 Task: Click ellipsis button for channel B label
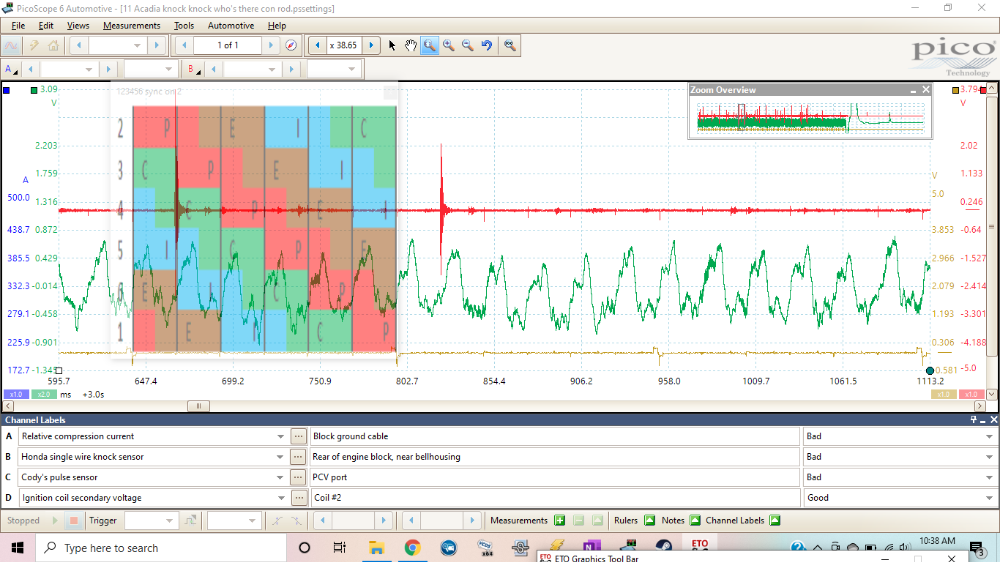point(298,457)
